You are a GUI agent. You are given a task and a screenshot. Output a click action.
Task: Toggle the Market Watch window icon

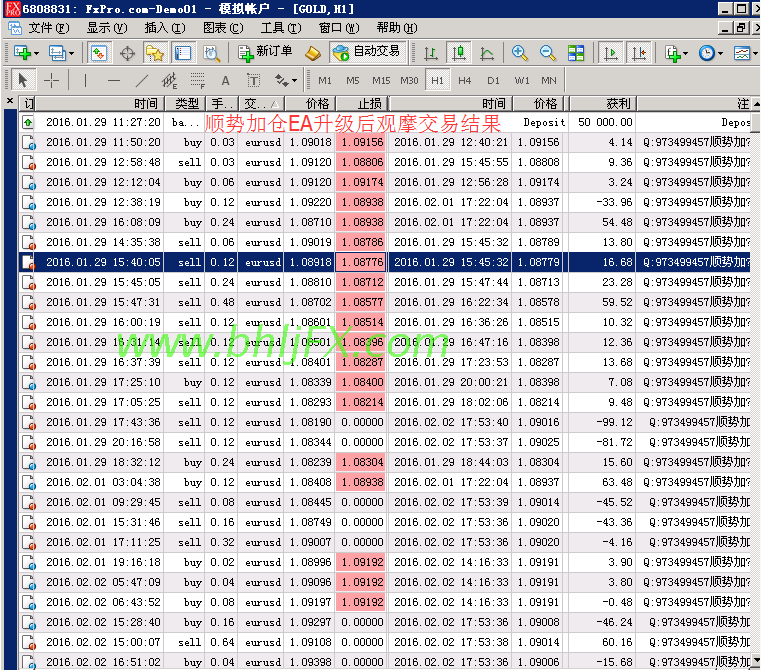coord(99,53)
